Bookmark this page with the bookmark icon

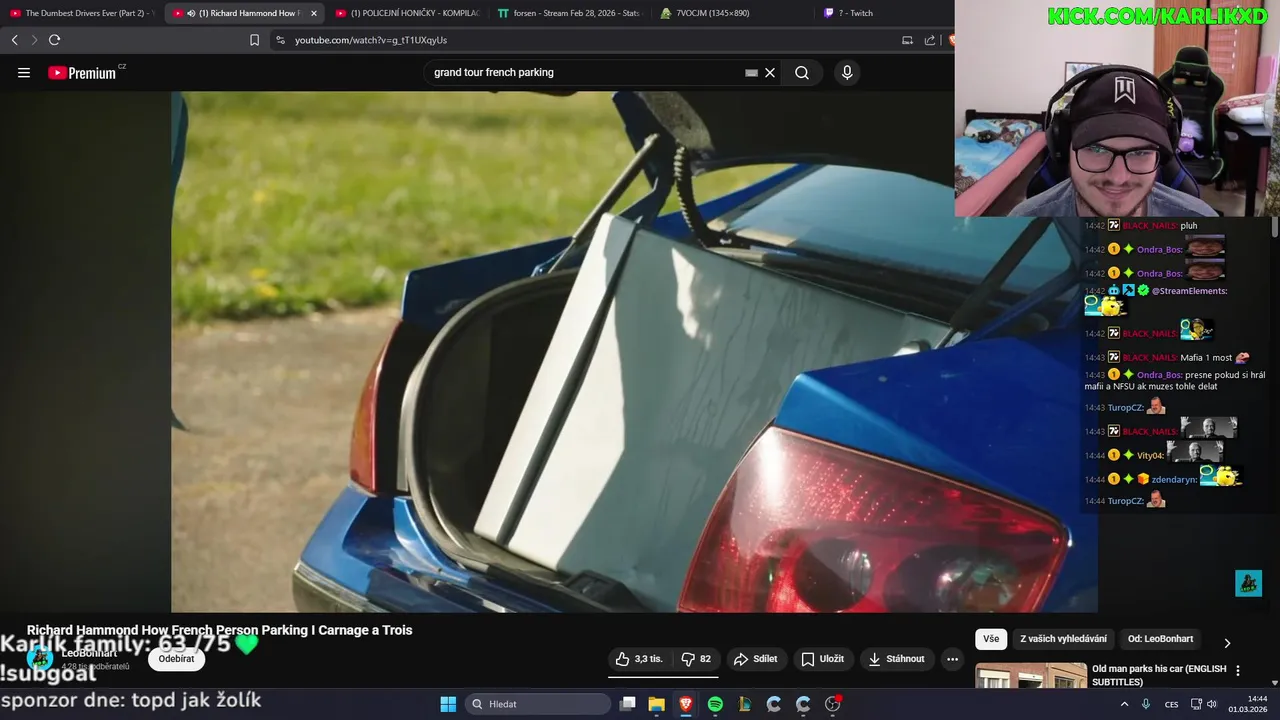pos(254,40)
